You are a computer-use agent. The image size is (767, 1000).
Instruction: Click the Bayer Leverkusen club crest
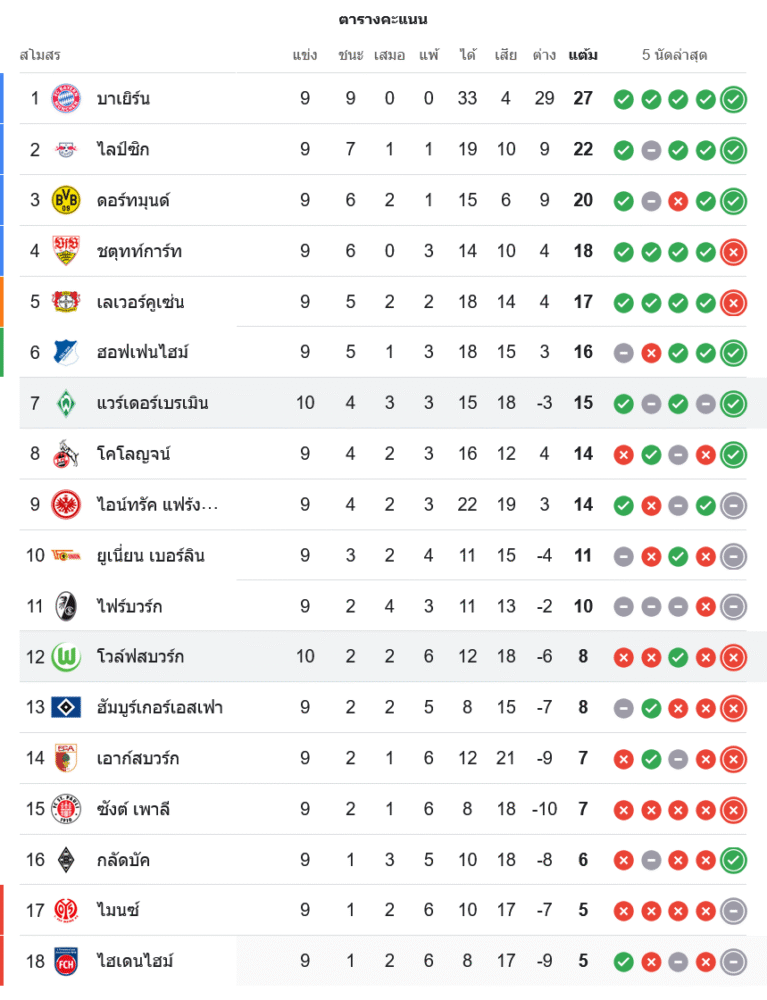pos(66,301)
